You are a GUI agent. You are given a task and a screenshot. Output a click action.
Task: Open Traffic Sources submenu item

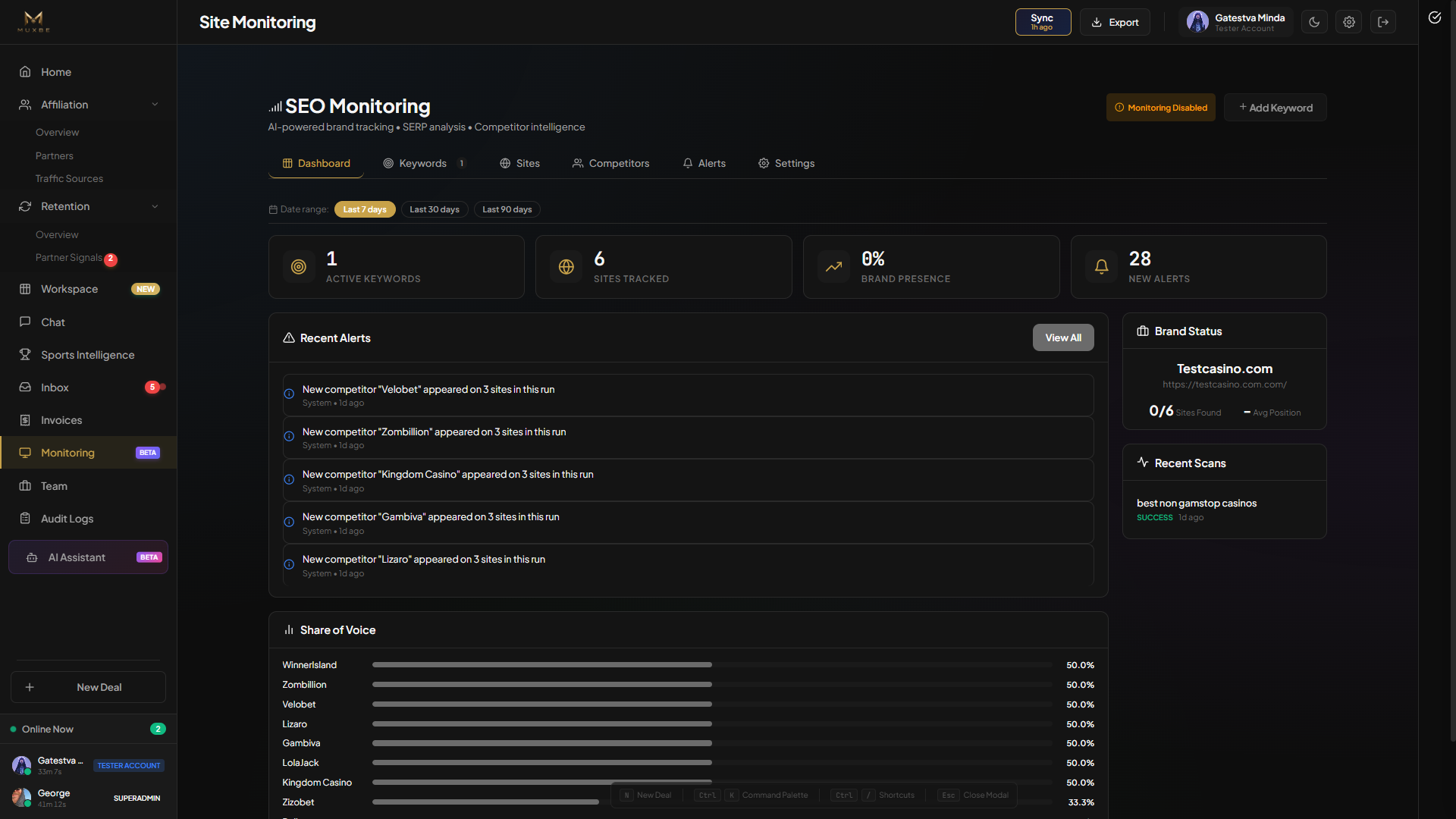point(69,178)
